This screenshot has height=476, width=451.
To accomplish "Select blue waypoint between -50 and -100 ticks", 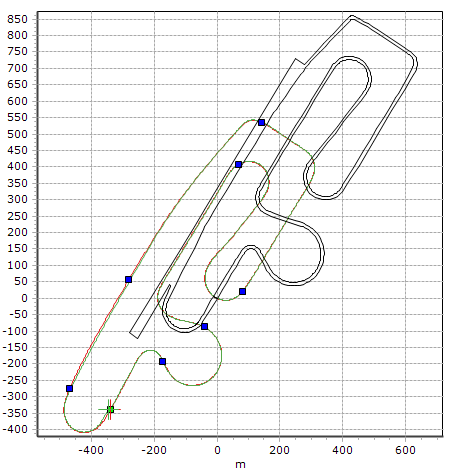I will click(205, 326).
